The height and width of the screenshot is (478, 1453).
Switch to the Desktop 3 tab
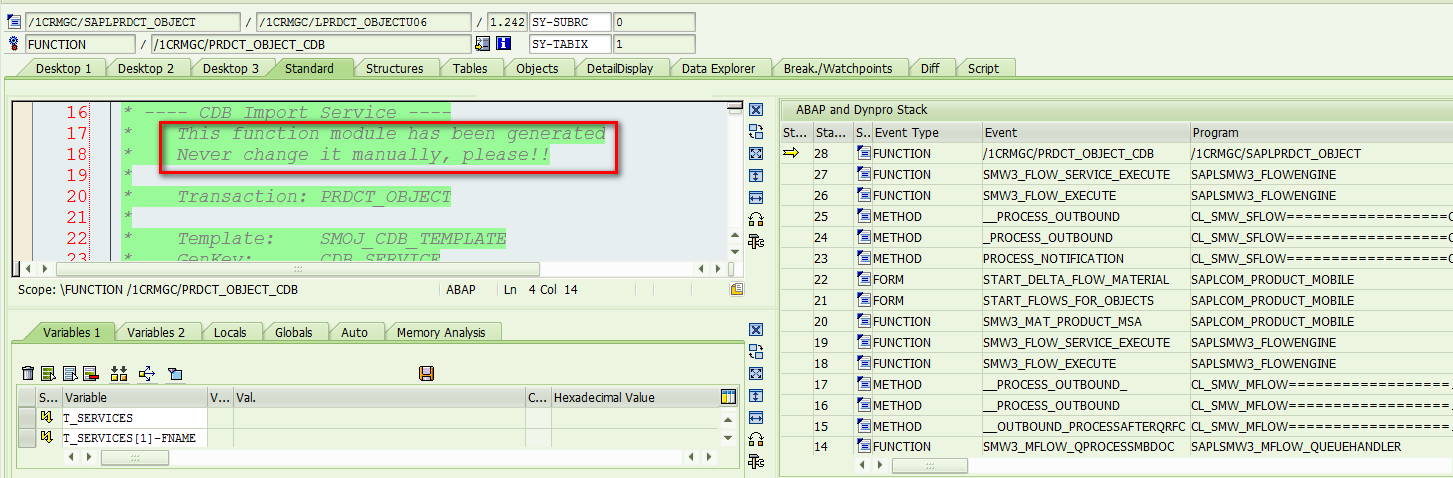click(231, 68)
